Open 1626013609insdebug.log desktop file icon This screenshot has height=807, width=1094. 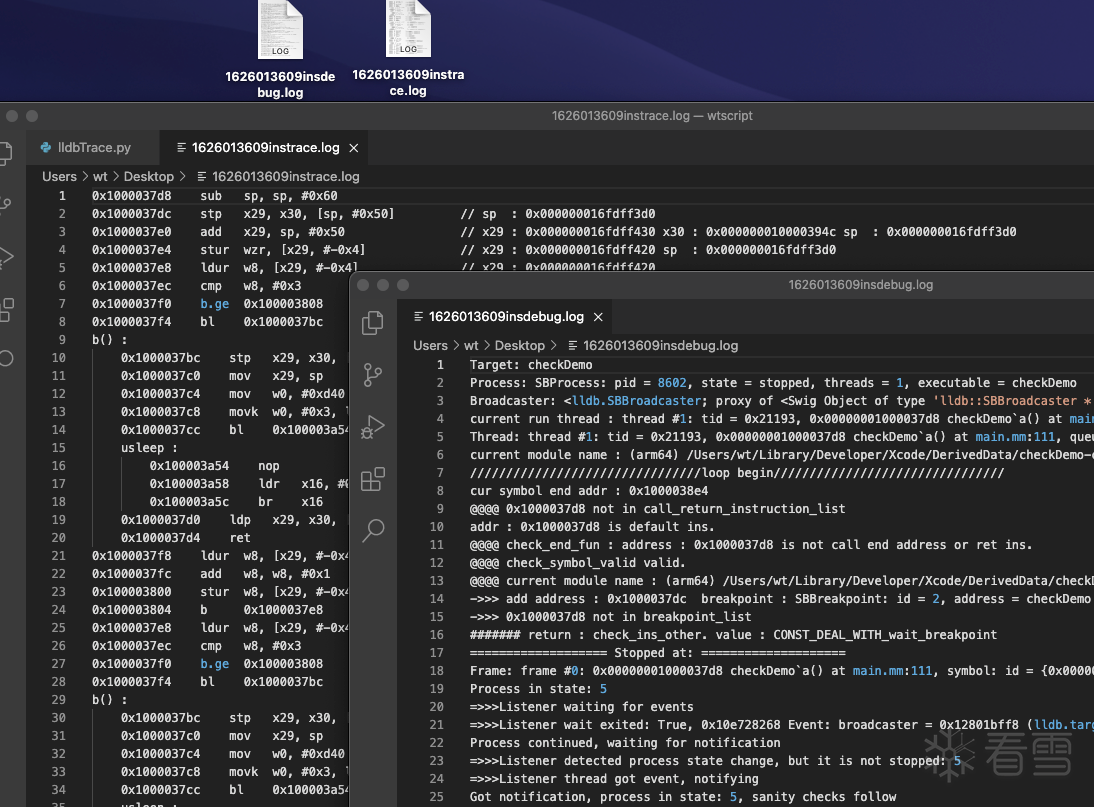click(280, 31)
